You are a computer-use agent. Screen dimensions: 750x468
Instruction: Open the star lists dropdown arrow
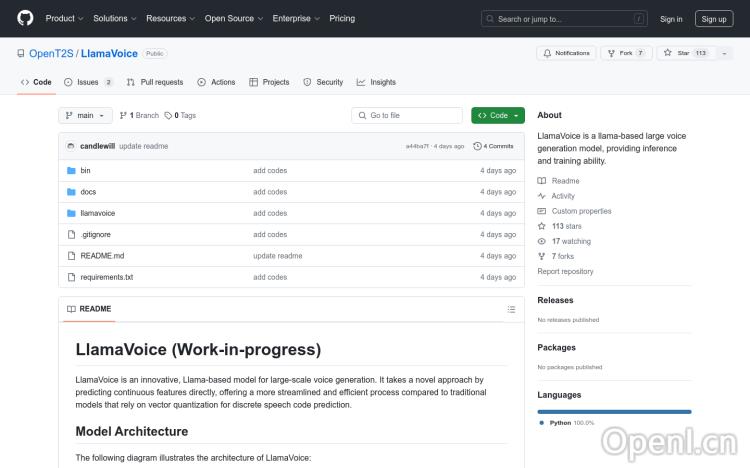pos(726,53)
